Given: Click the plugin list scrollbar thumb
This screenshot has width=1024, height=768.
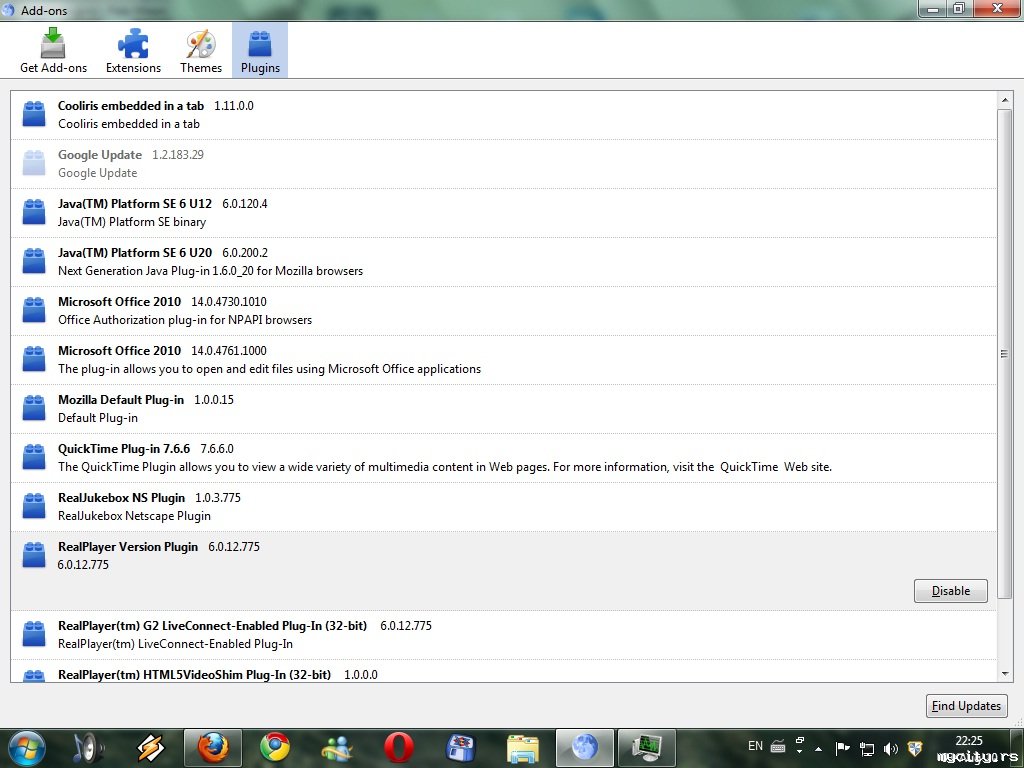Looking at the screenshot, I should click(1004, 354).
